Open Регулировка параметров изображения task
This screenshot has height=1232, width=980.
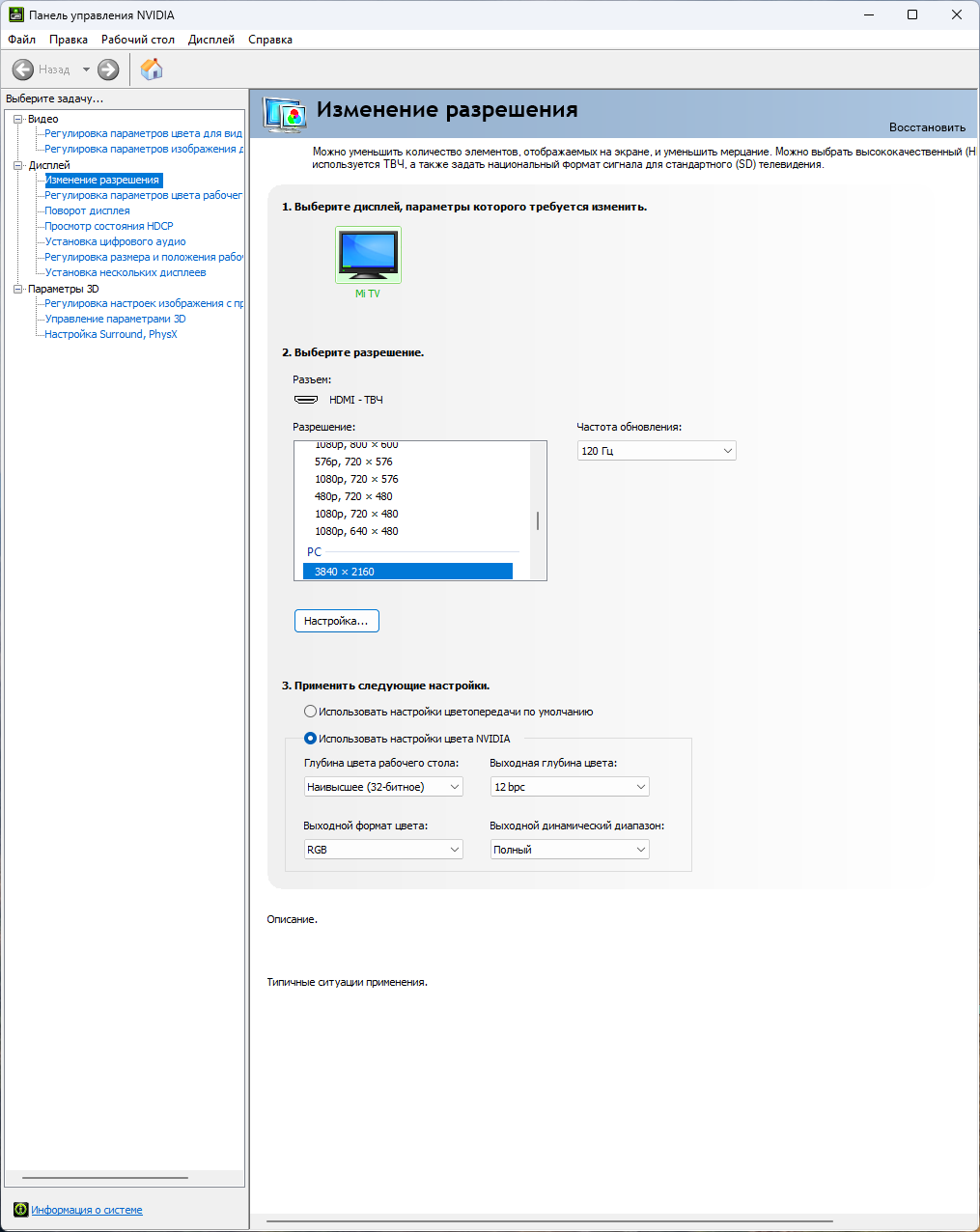click(x=144, y=149)
